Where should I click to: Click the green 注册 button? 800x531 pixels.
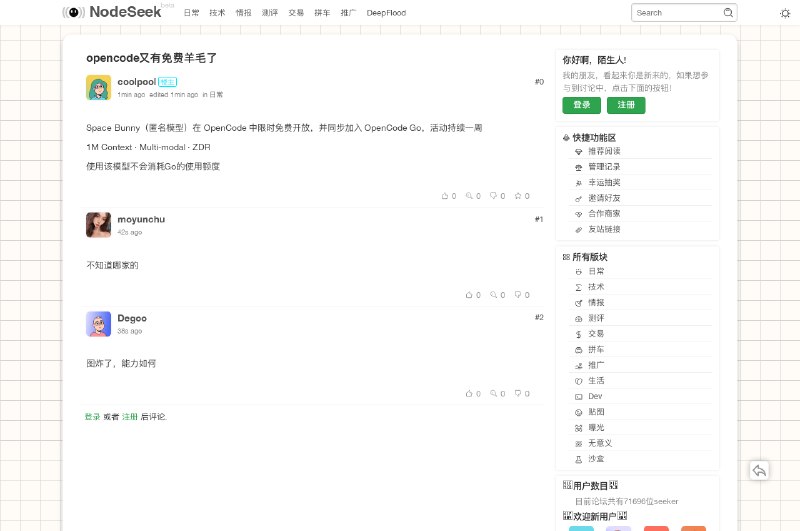(626, 105)
